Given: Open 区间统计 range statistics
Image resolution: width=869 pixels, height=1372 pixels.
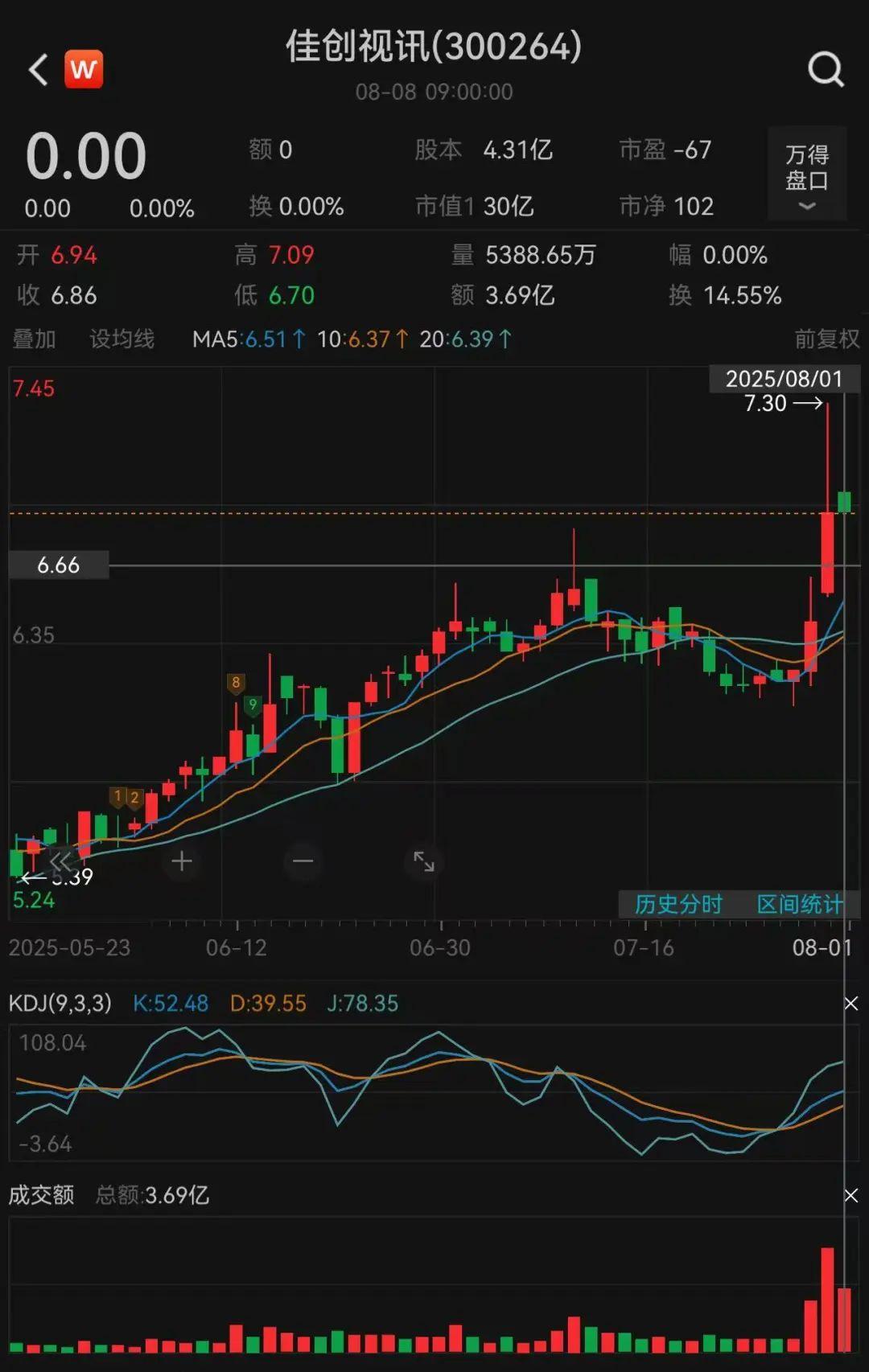Looking at the screenshot, I should (x=799, y=905).
